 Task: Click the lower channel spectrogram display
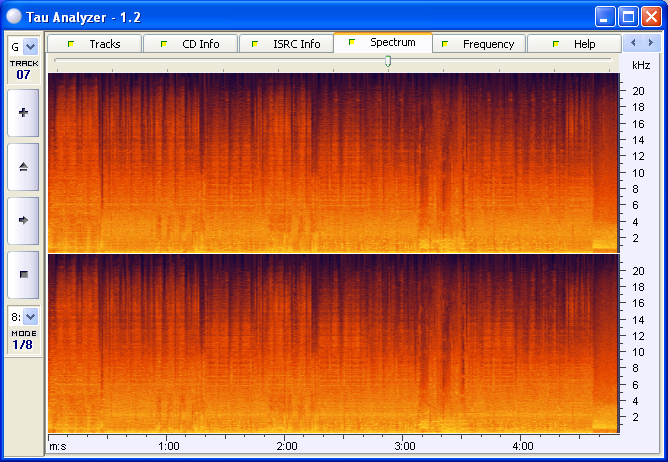click(333, 343)
